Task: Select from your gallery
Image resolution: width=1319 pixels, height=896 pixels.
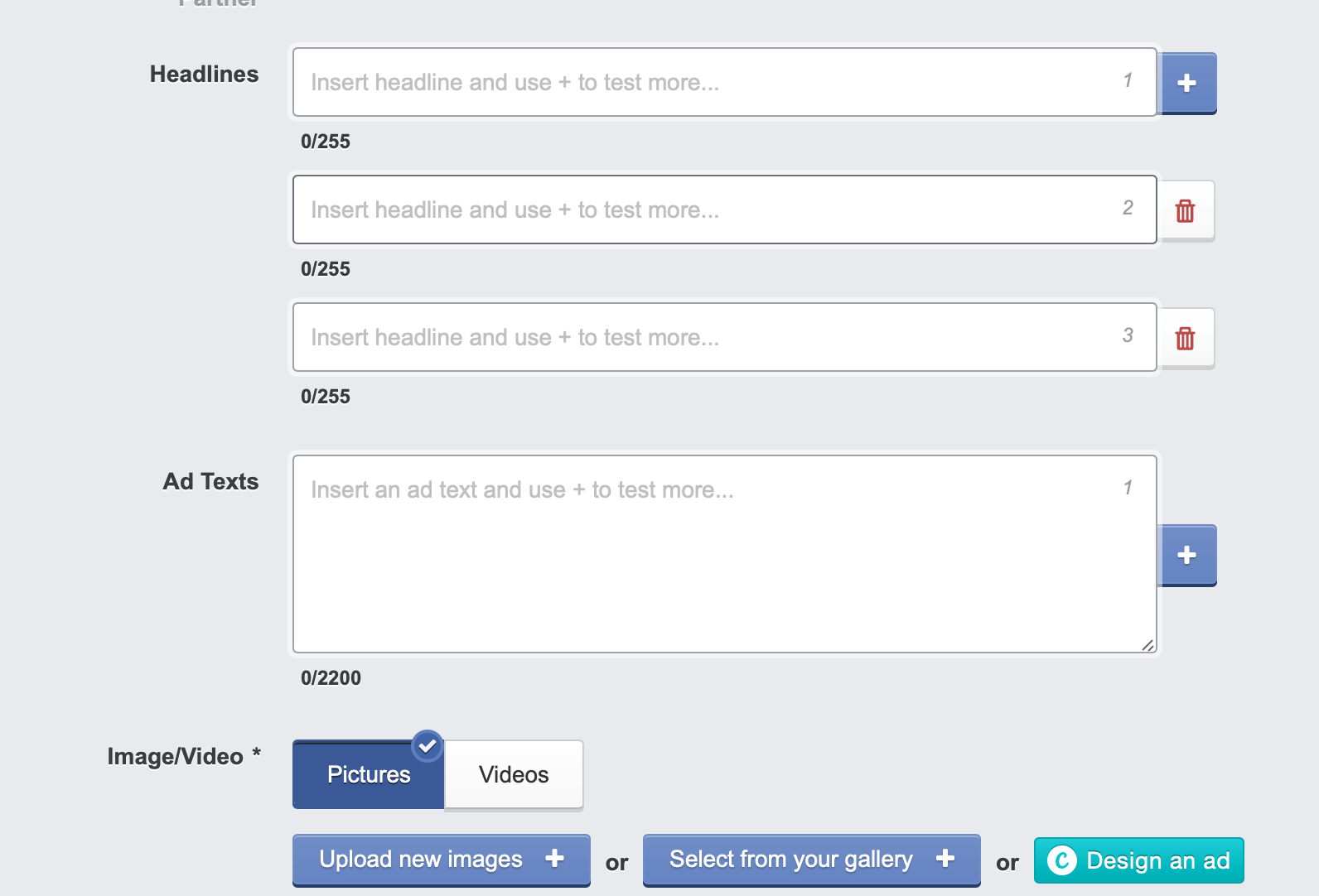Action: coord(790,860)
